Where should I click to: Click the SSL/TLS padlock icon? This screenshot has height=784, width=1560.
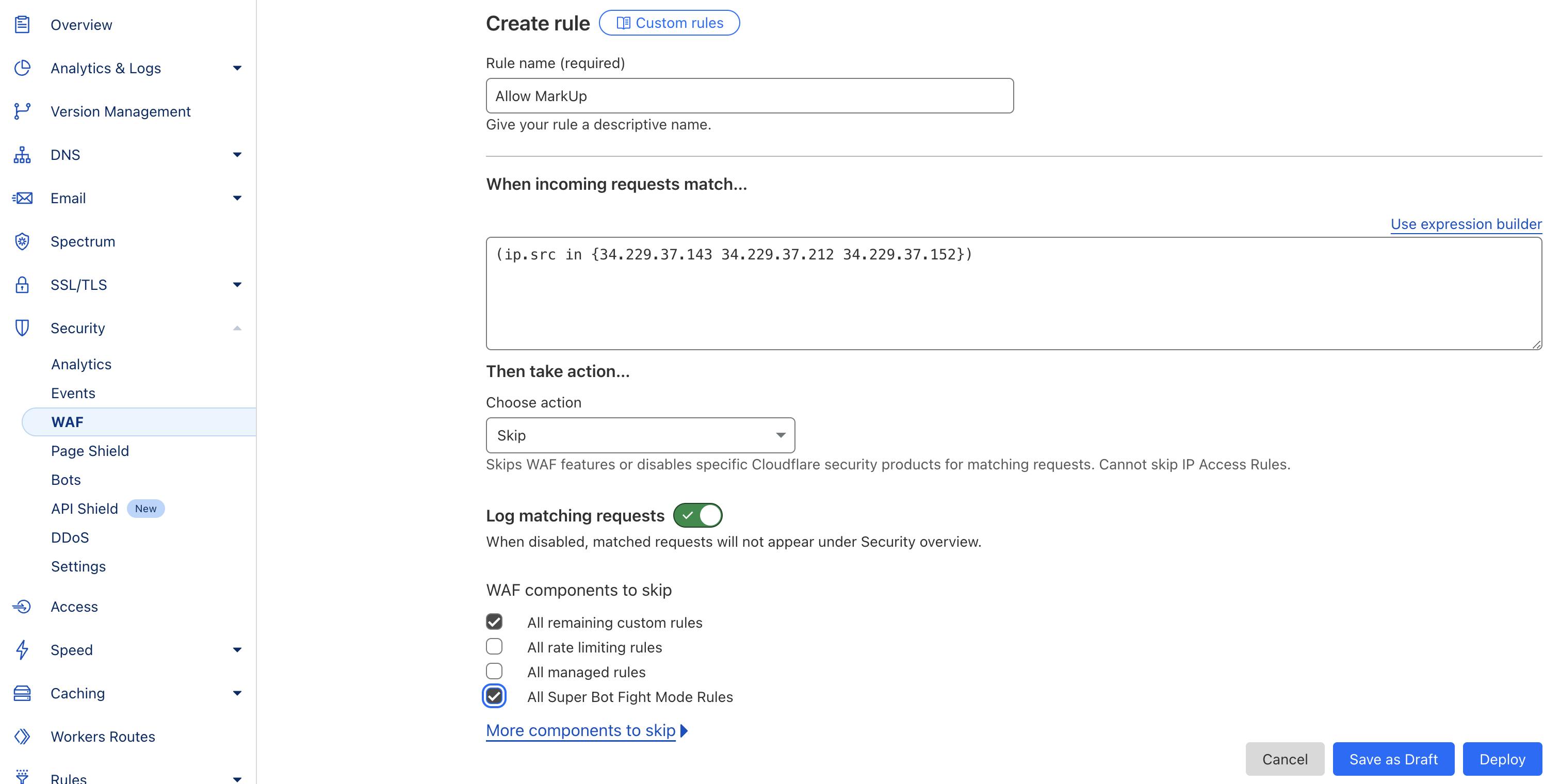point(22,285)
